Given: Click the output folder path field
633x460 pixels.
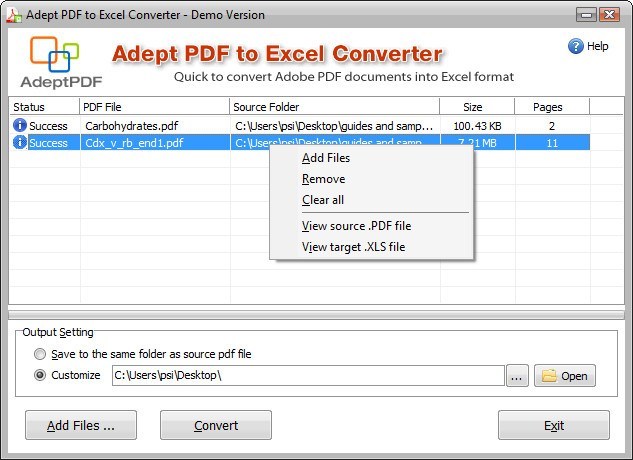Looking at the screenshot, I should [x=307, y=376].
